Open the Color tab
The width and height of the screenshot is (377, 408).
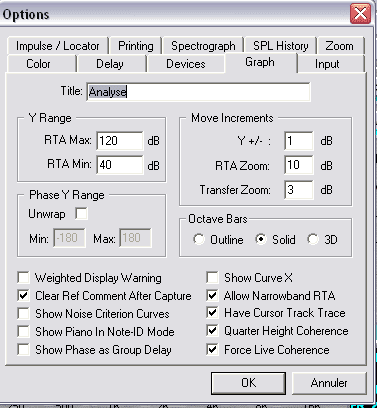click(x=38, y=64)
